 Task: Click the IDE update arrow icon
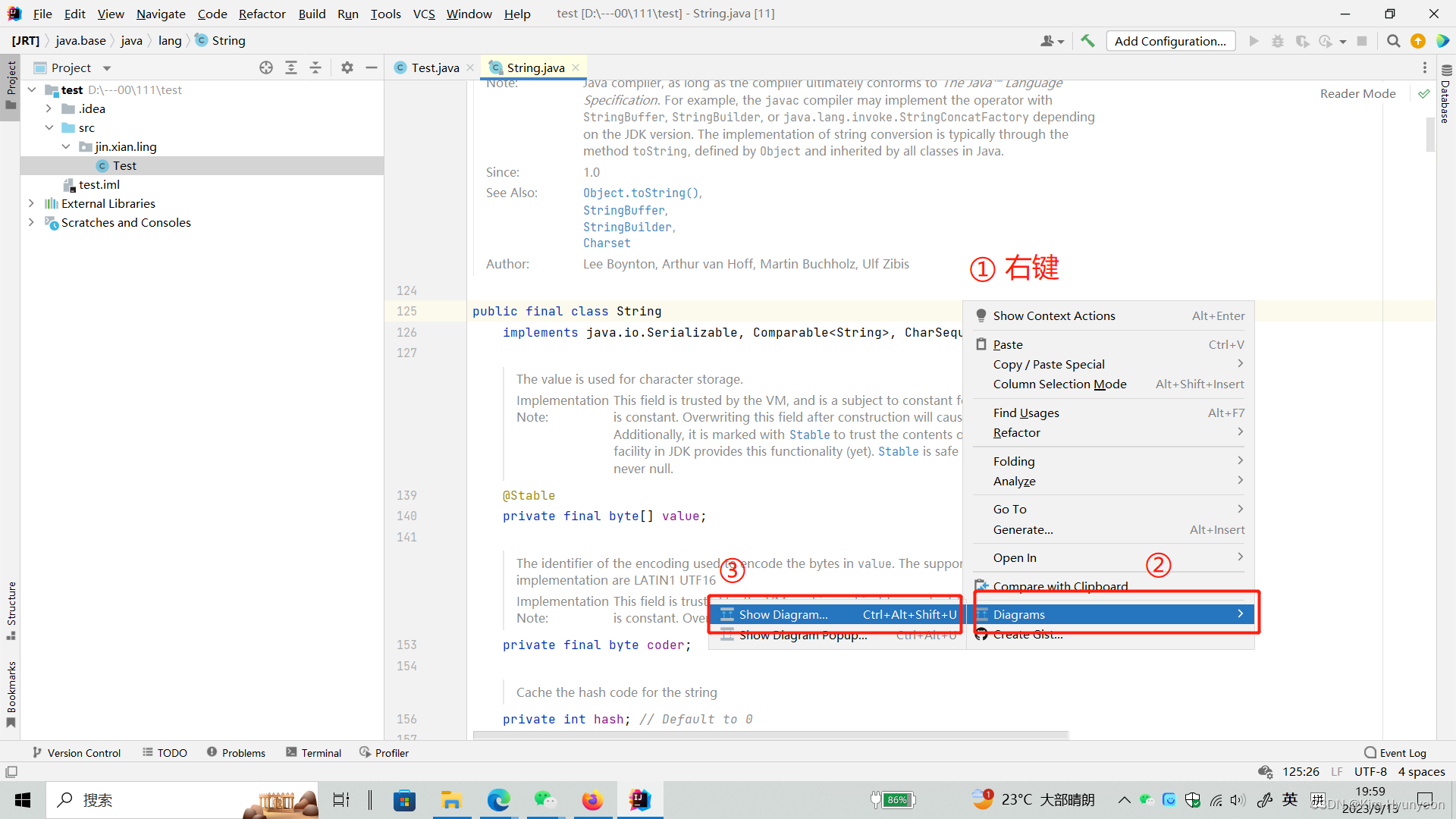1417,41
